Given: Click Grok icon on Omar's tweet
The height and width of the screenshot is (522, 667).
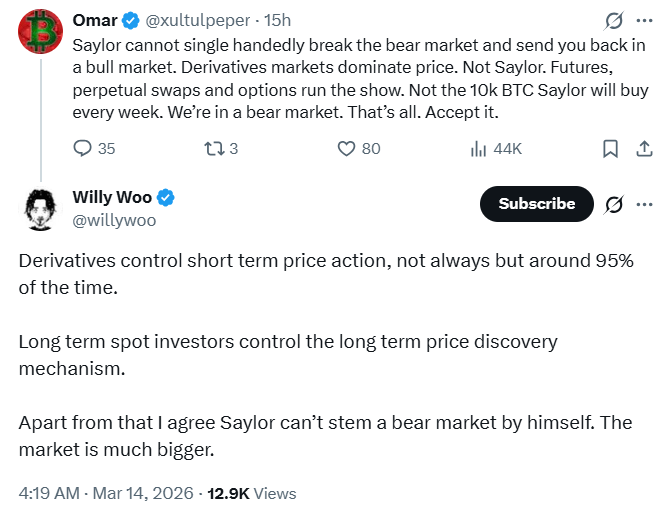Looking at the screenshot, I should point(614,20).
